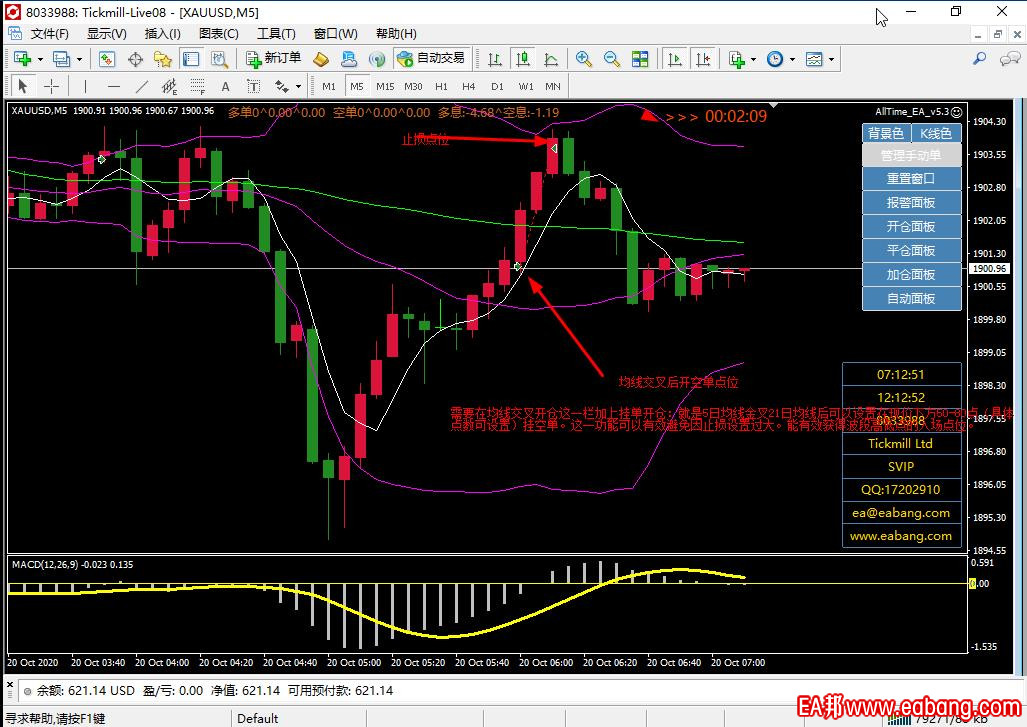Tile chart windows with grid icon
This screenshot has width=1027, height=727.
(x=640, y=59)
